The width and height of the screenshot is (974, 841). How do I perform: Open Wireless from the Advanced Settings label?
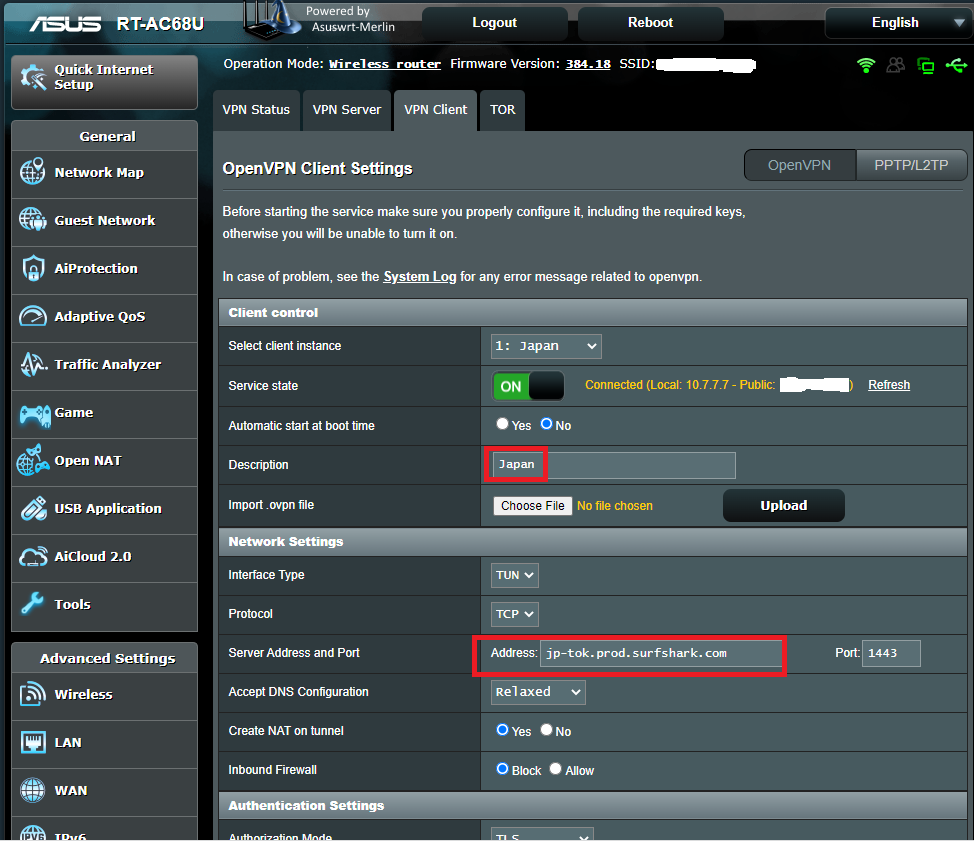click(x=84, y=694)
